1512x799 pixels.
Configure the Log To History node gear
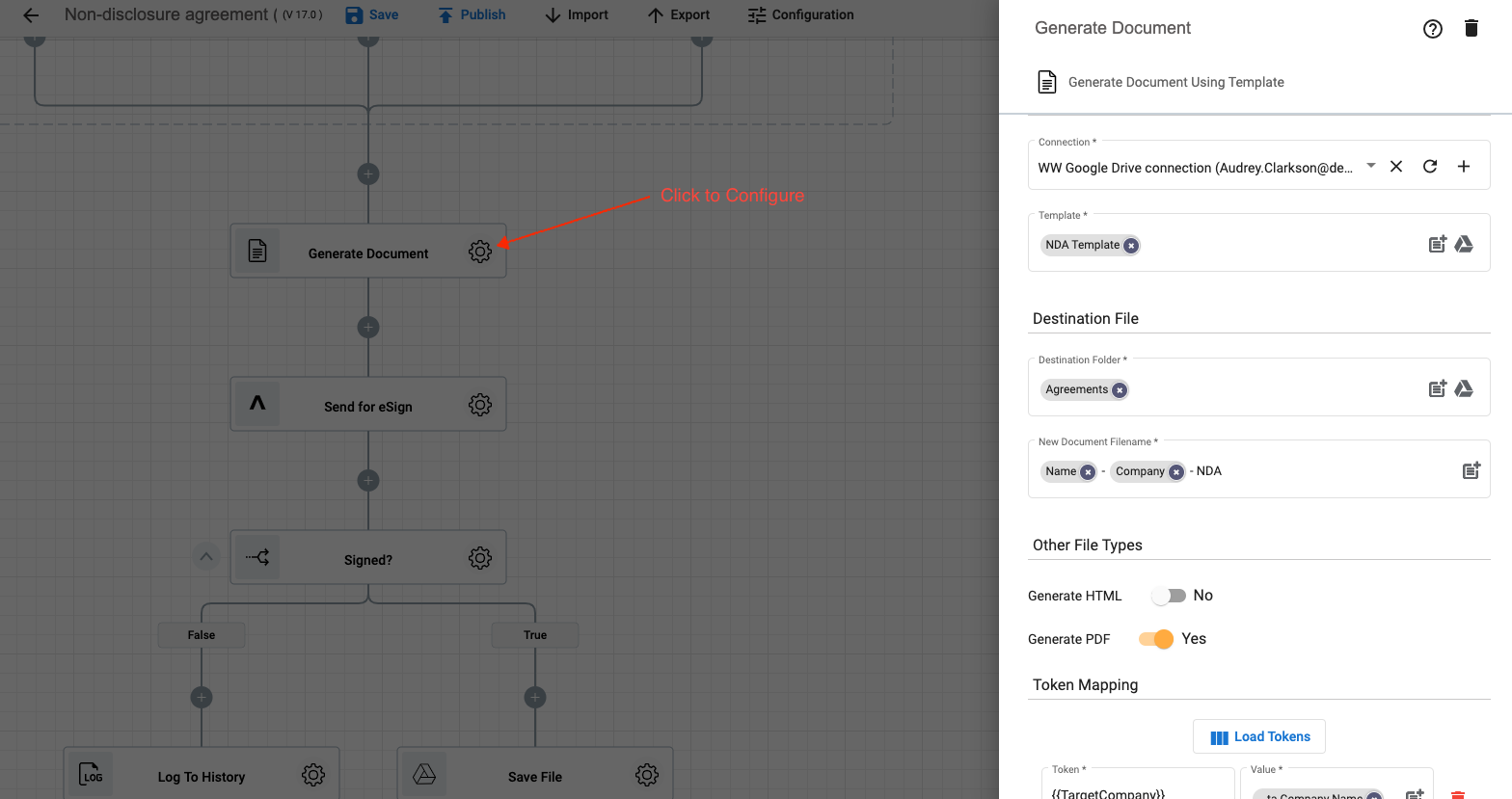(313, 775)
